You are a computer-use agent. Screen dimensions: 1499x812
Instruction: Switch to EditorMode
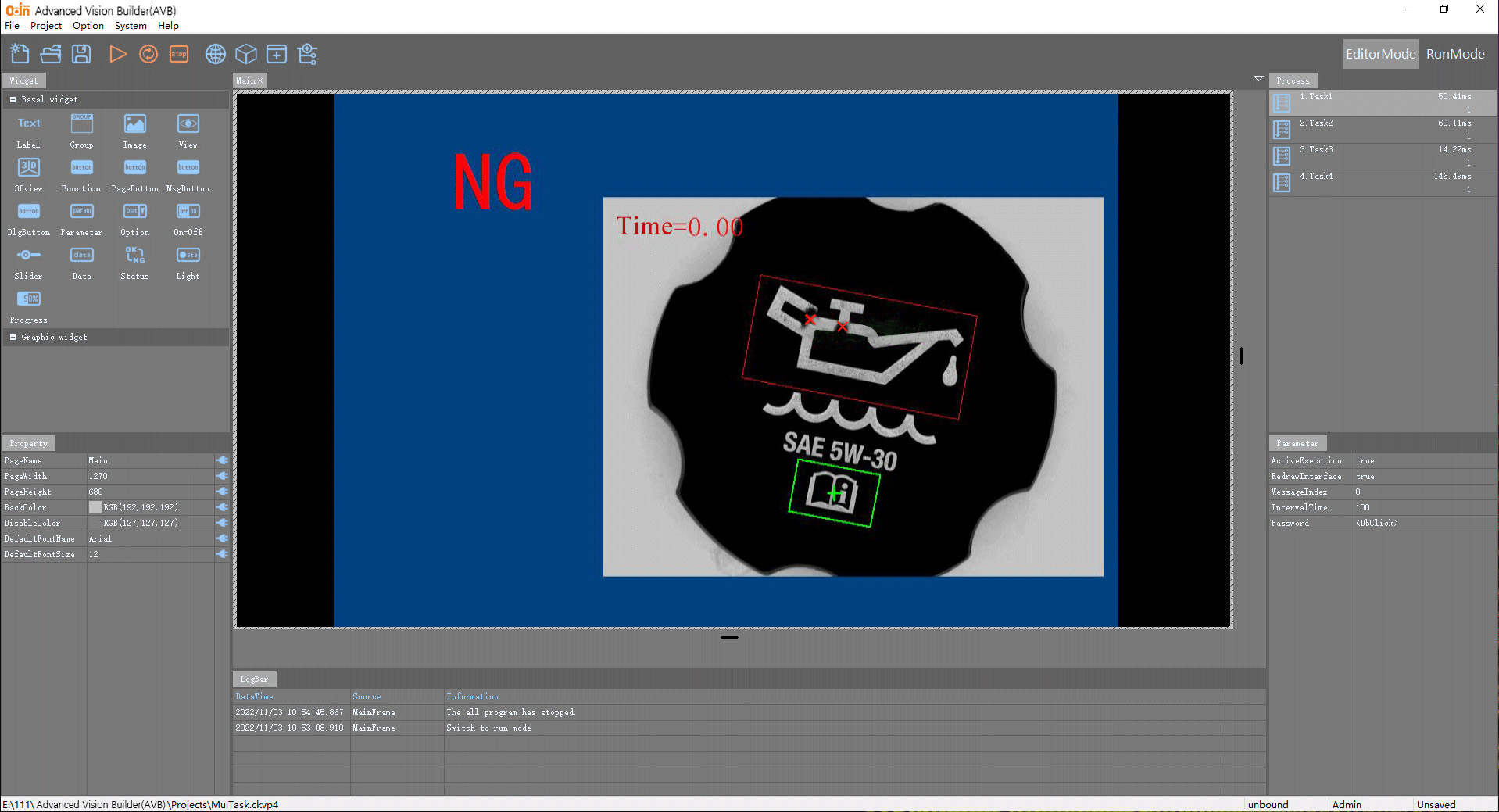click(x=1380, y=54)
